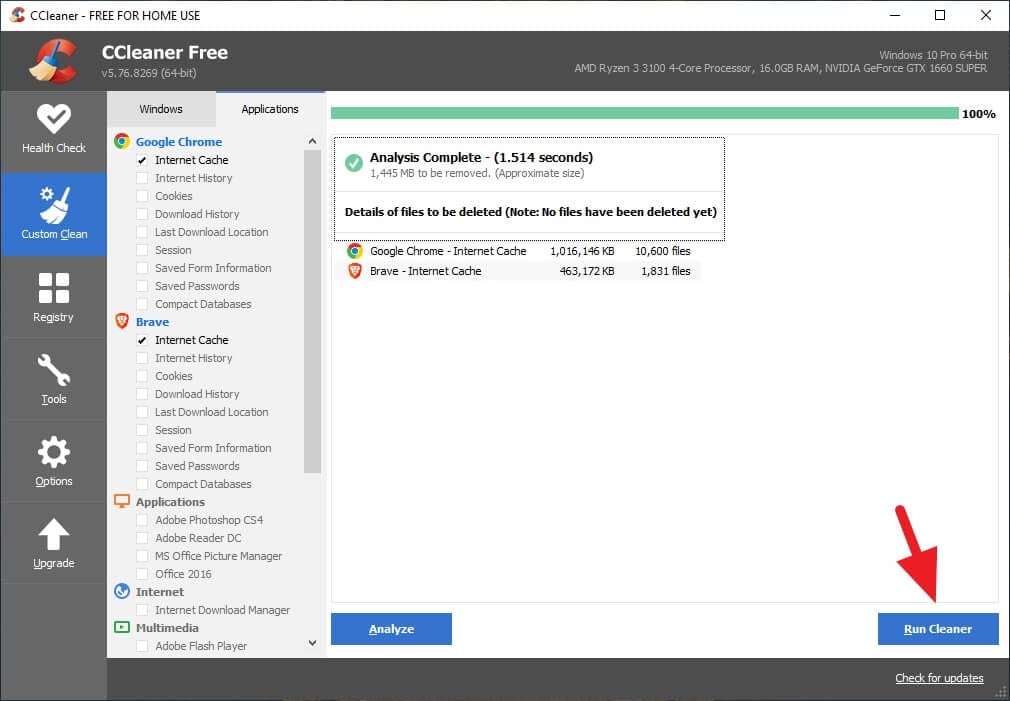Open CCleaner Options
The image size is (1010, 701).
pyautogui.click(x=54, y=461)
